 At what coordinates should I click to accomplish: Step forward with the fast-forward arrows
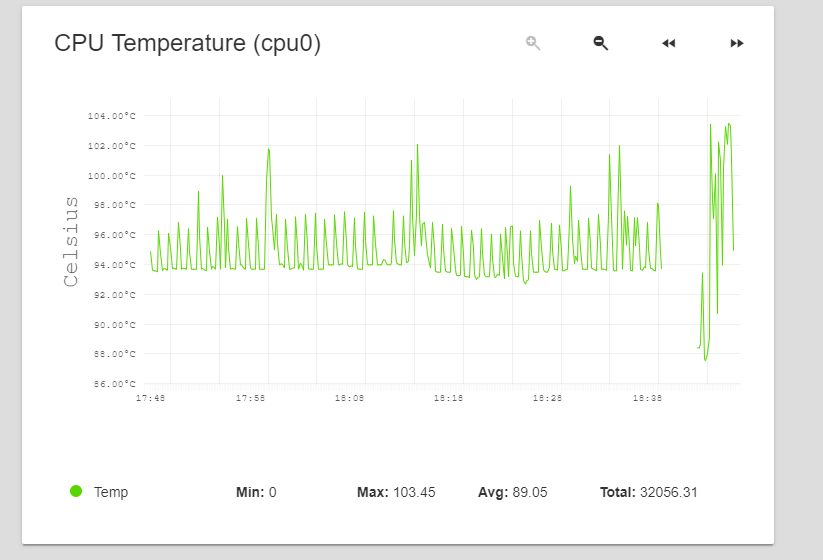tap(737, 43)
